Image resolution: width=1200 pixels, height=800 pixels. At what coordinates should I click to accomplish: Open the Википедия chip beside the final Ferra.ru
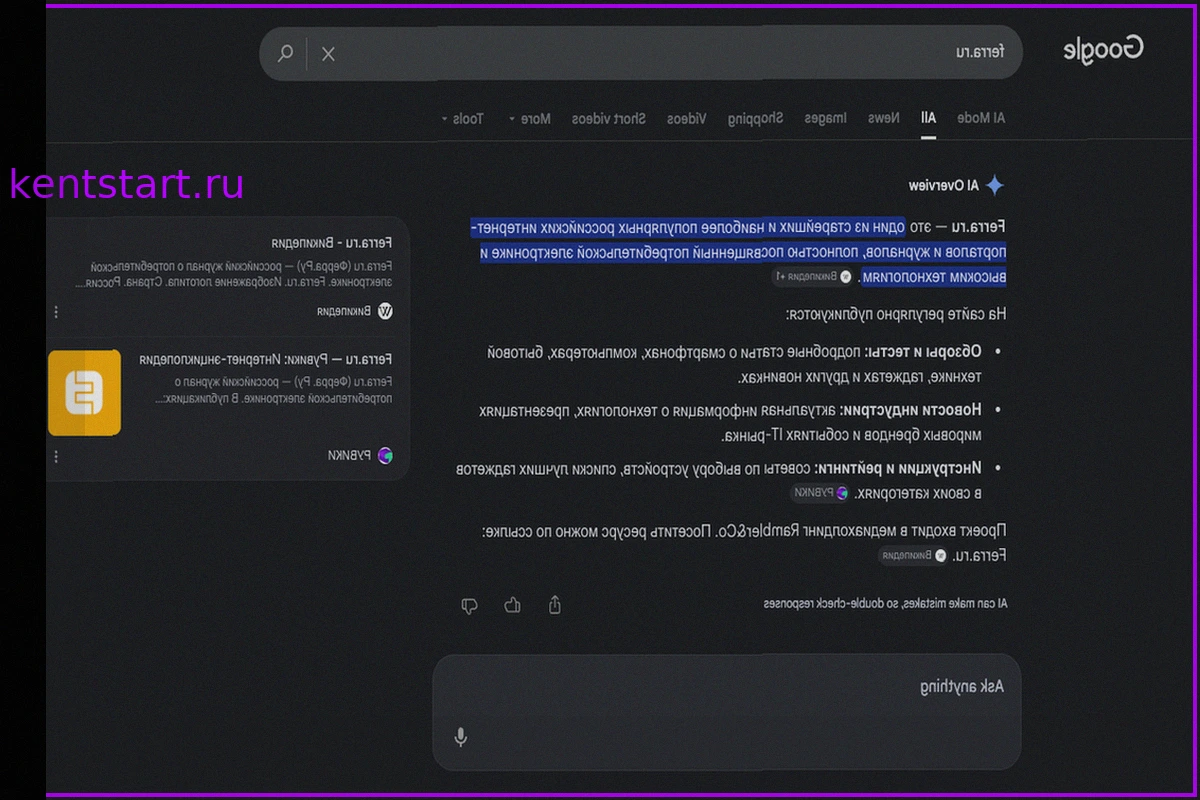point(913,556)
